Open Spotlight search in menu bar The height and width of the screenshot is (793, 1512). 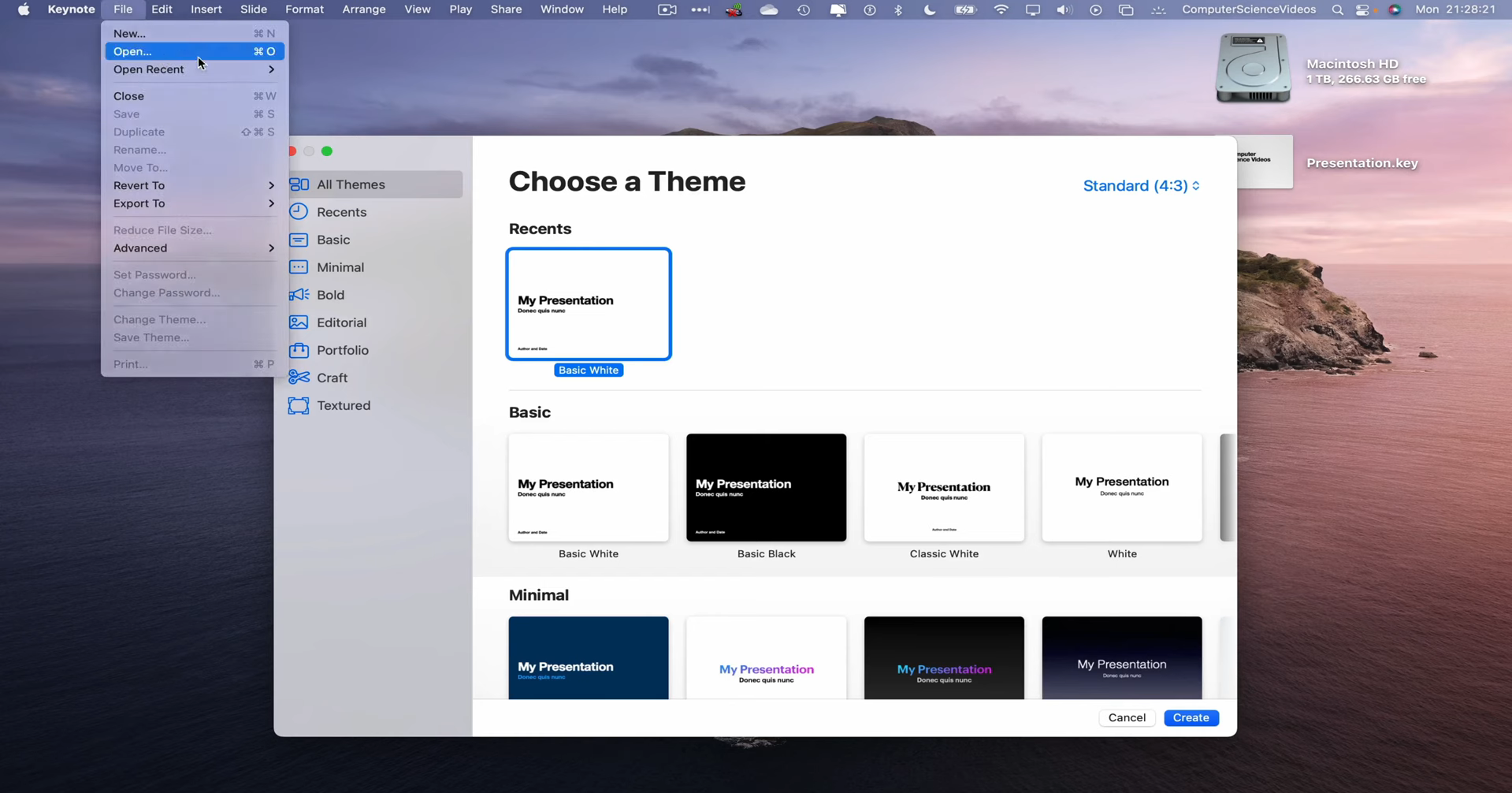tap(1337, 9)
